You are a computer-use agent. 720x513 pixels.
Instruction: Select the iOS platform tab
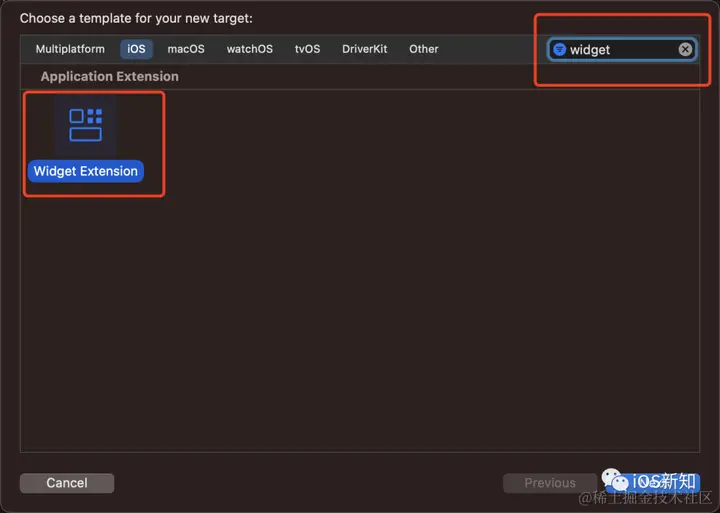tap(136, 49)
